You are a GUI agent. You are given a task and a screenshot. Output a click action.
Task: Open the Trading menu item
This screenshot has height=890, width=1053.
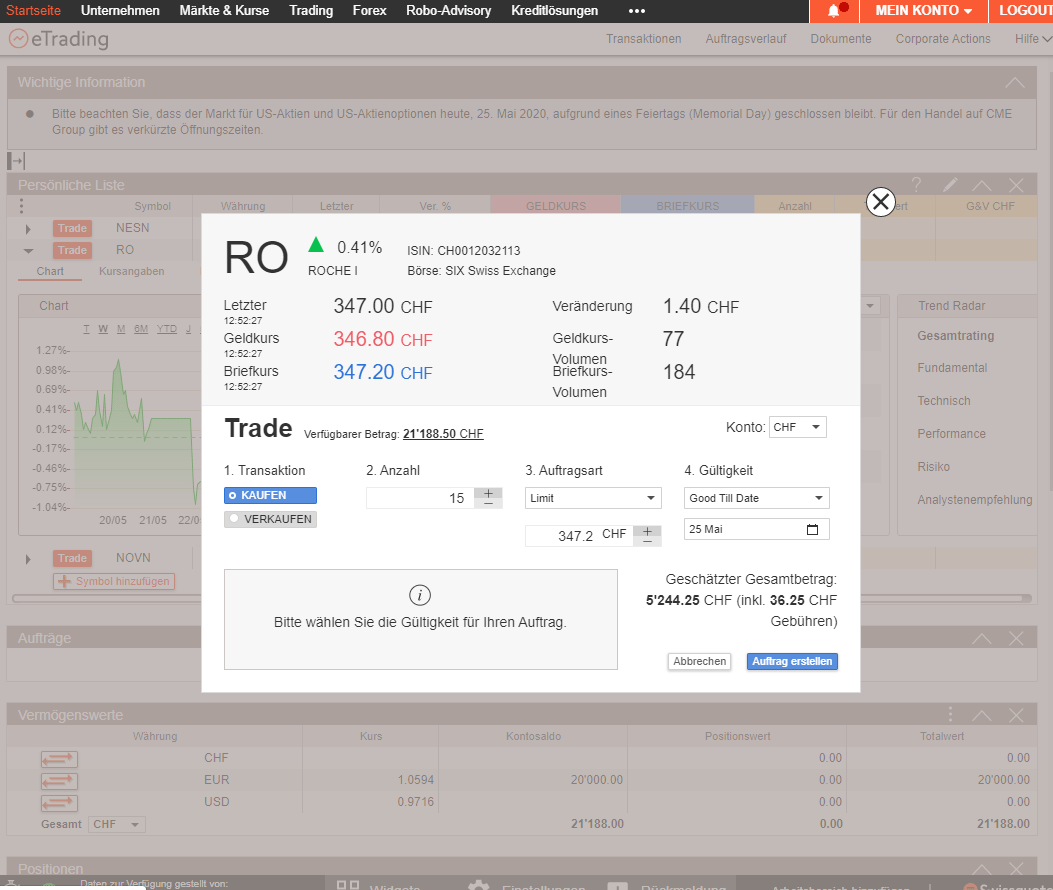point(311,11)
